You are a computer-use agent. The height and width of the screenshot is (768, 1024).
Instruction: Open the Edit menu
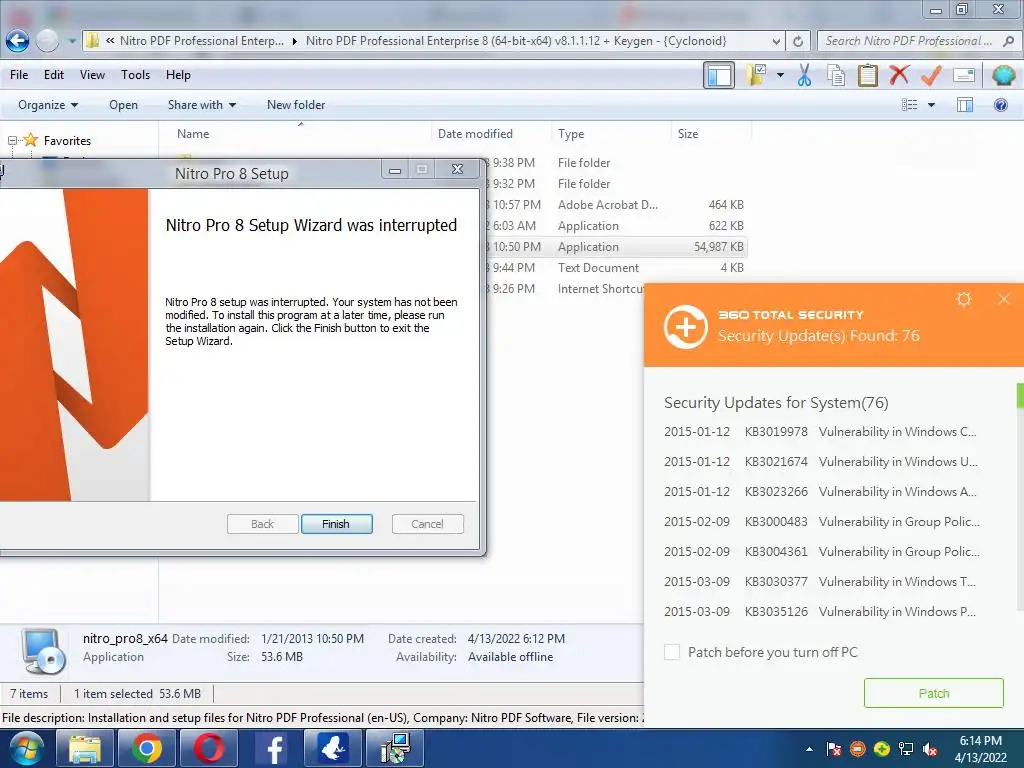54,75
